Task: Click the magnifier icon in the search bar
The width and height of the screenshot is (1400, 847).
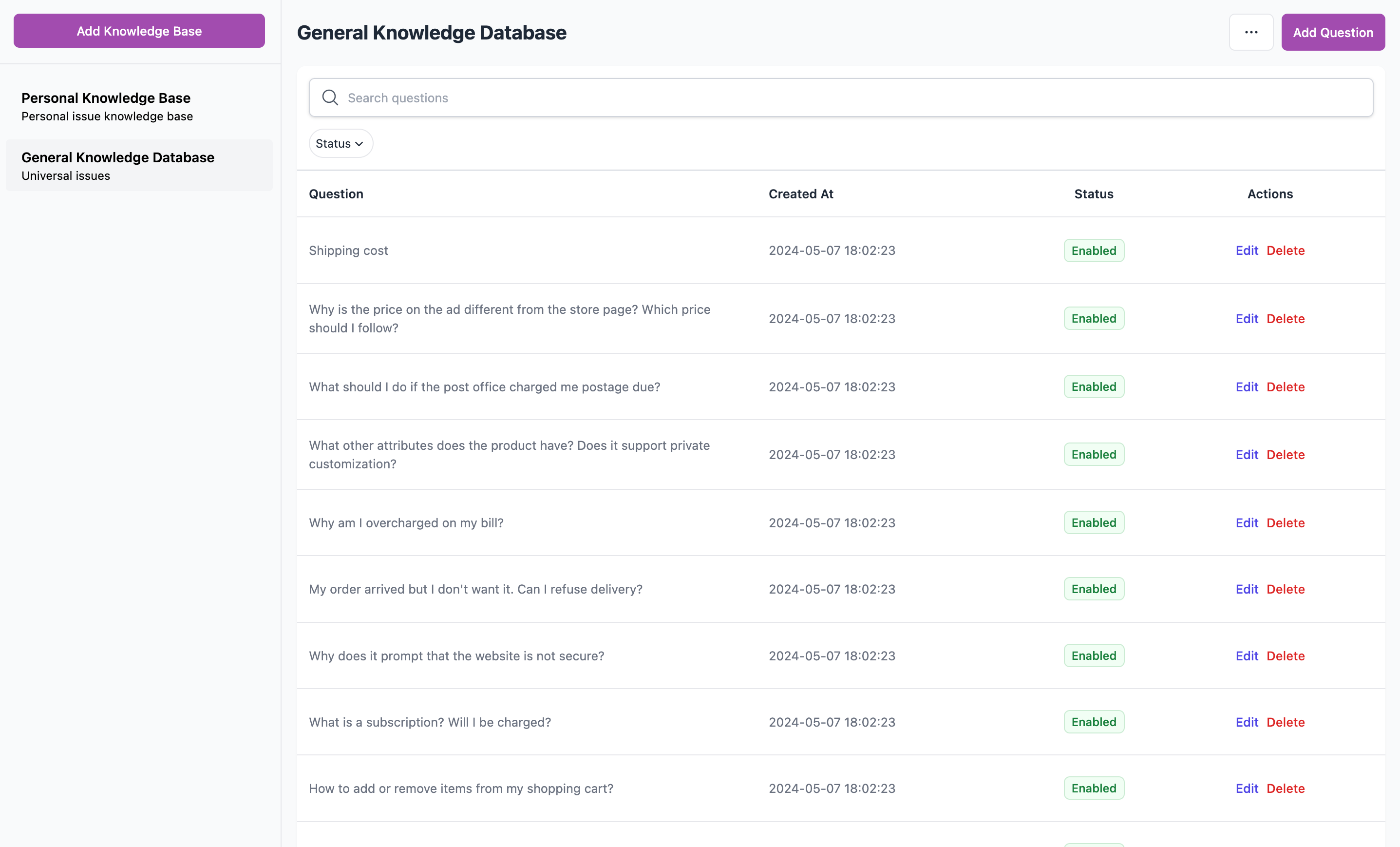Action: tap(330, 98)
